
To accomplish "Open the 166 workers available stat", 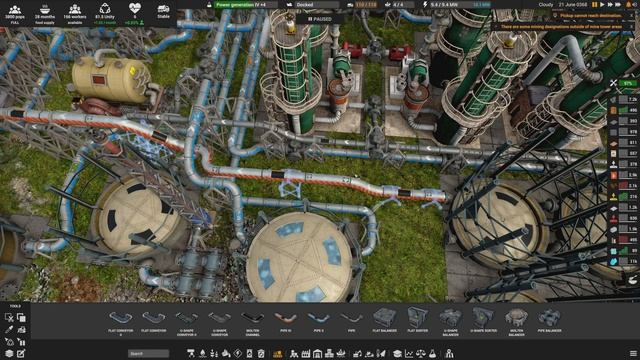I will click(x=75, y=13).
